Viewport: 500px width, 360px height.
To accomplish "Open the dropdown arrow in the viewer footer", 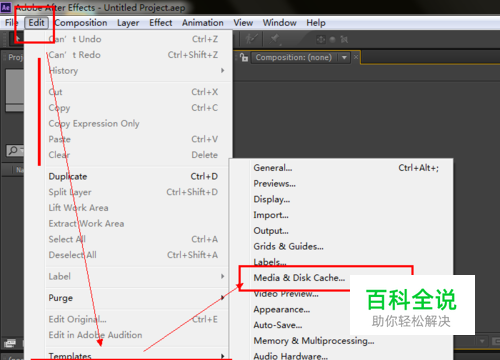I will tap(482, 341).
